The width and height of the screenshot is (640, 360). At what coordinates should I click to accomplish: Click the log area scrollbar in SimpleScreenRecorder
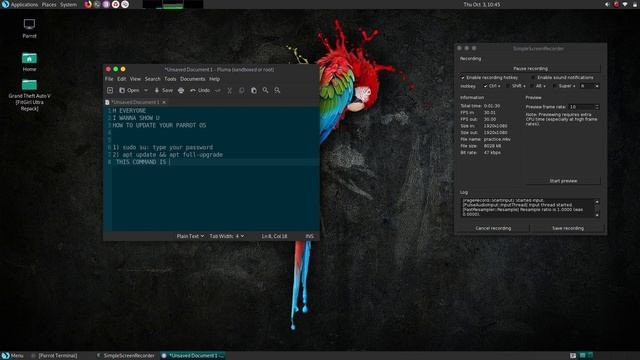pos(597,208)
